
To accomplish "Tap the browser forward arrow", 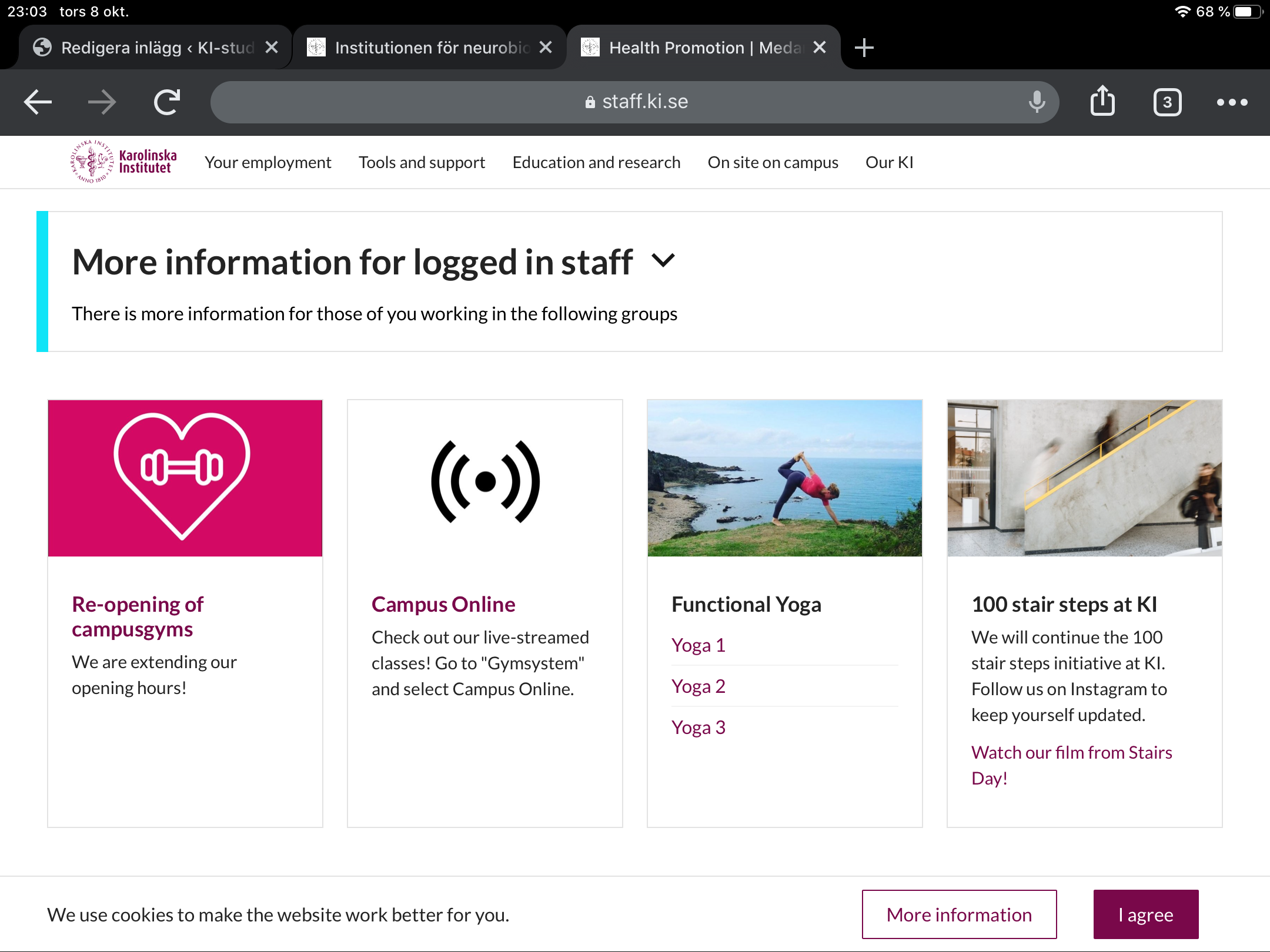I will (x=102, y=102).
